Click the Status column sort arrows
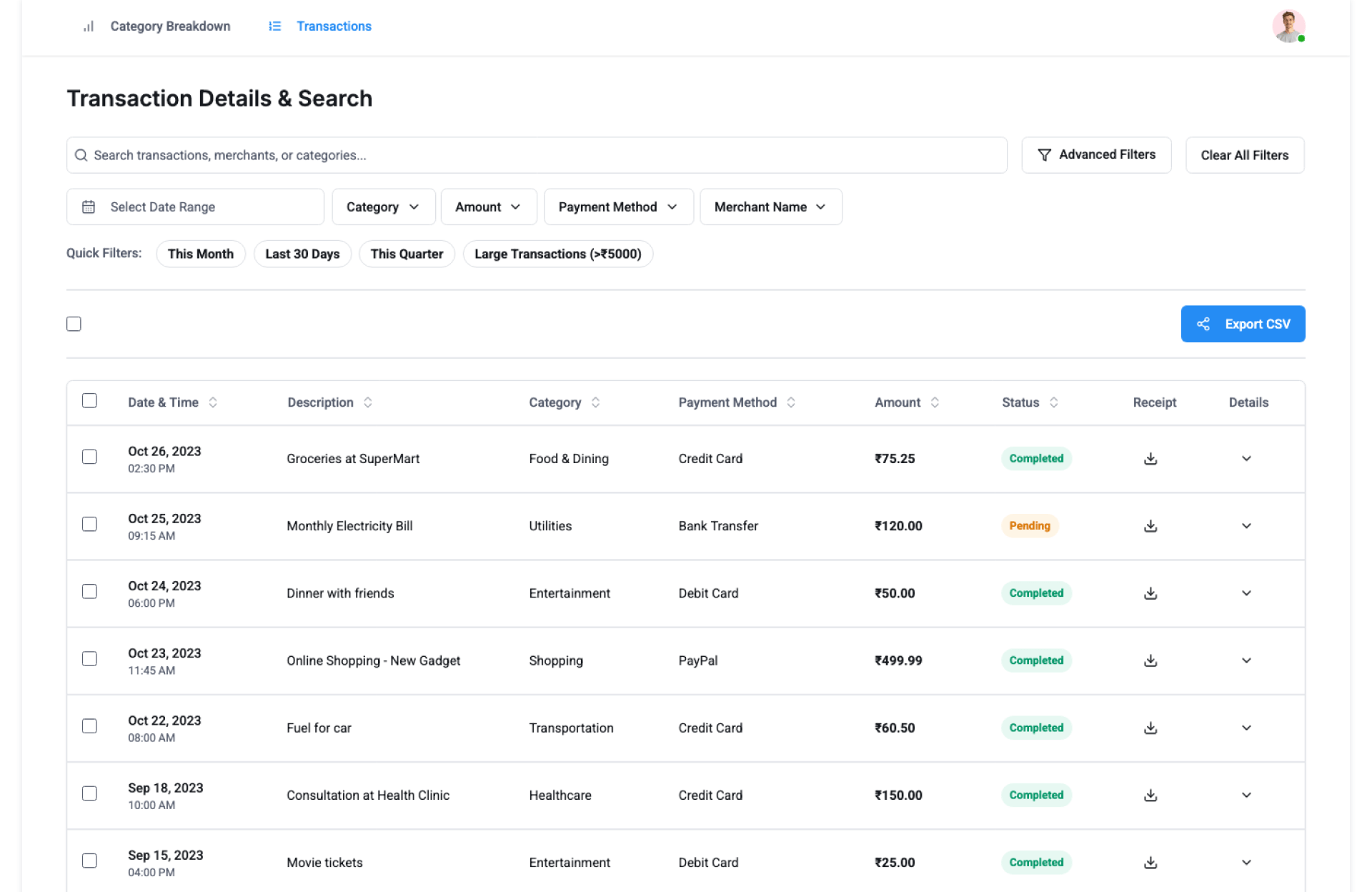Viewport: 1372px width, 892px height. (x=1053, y=402)
